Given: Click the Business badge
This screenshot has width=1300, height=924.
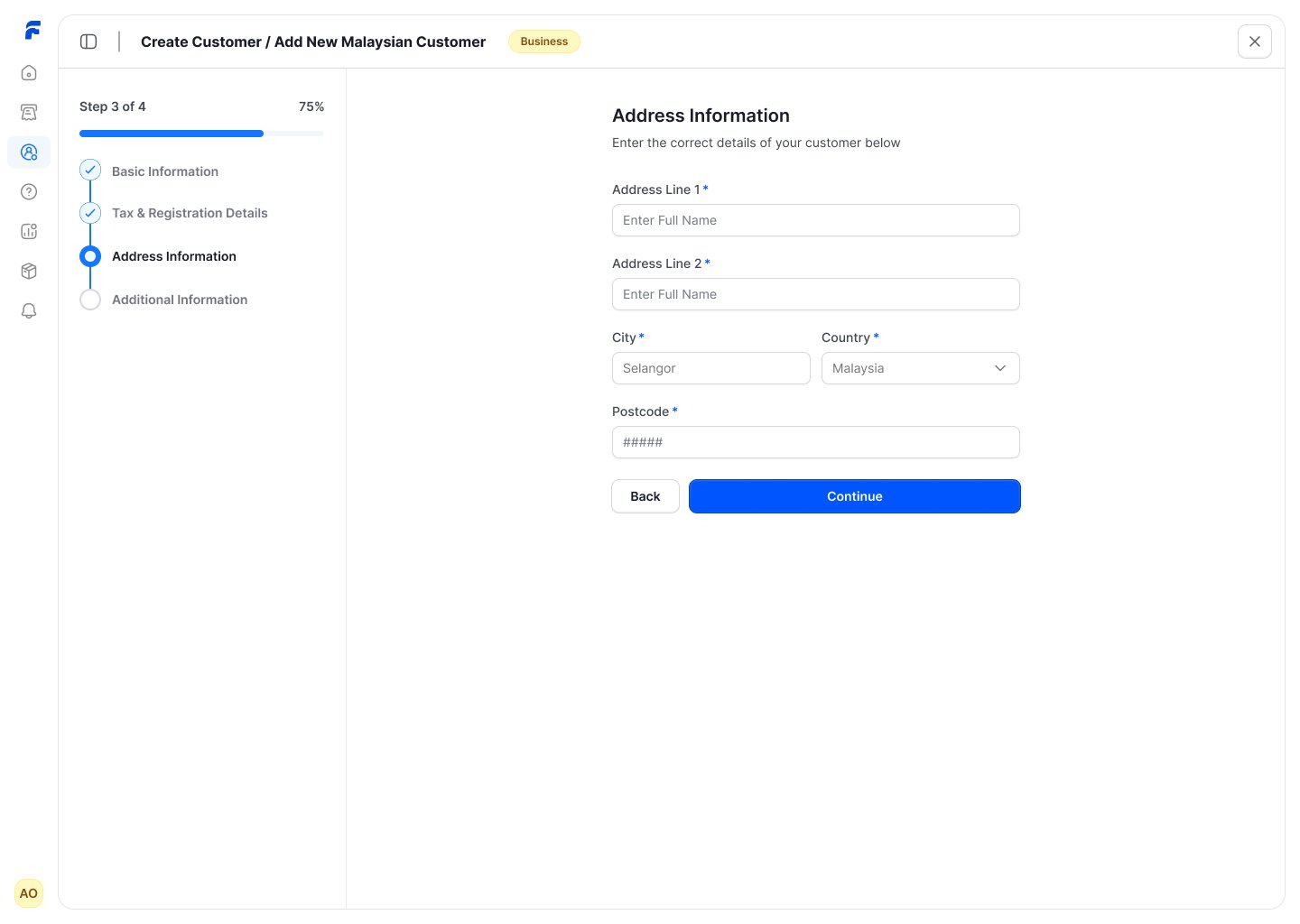Looking at the screenshot, I should pyautogui.click(x=544, y=42).
